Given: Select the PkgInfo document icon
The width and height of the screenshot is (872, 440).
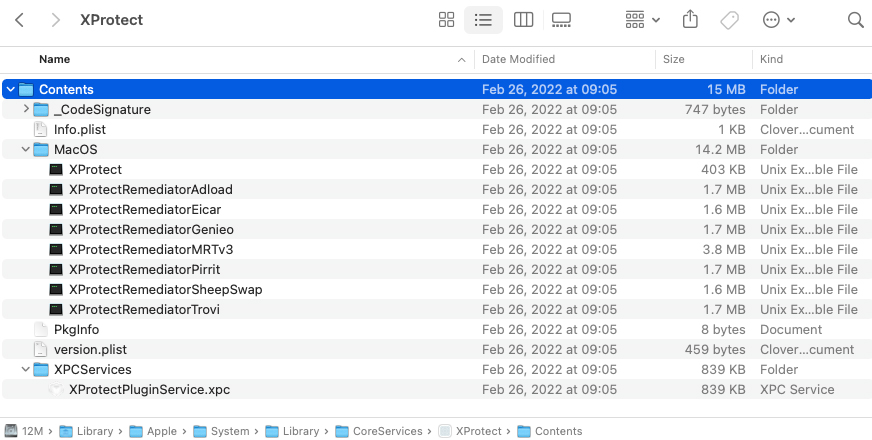Looking at the screenshot, I should [x=40, y=330].
